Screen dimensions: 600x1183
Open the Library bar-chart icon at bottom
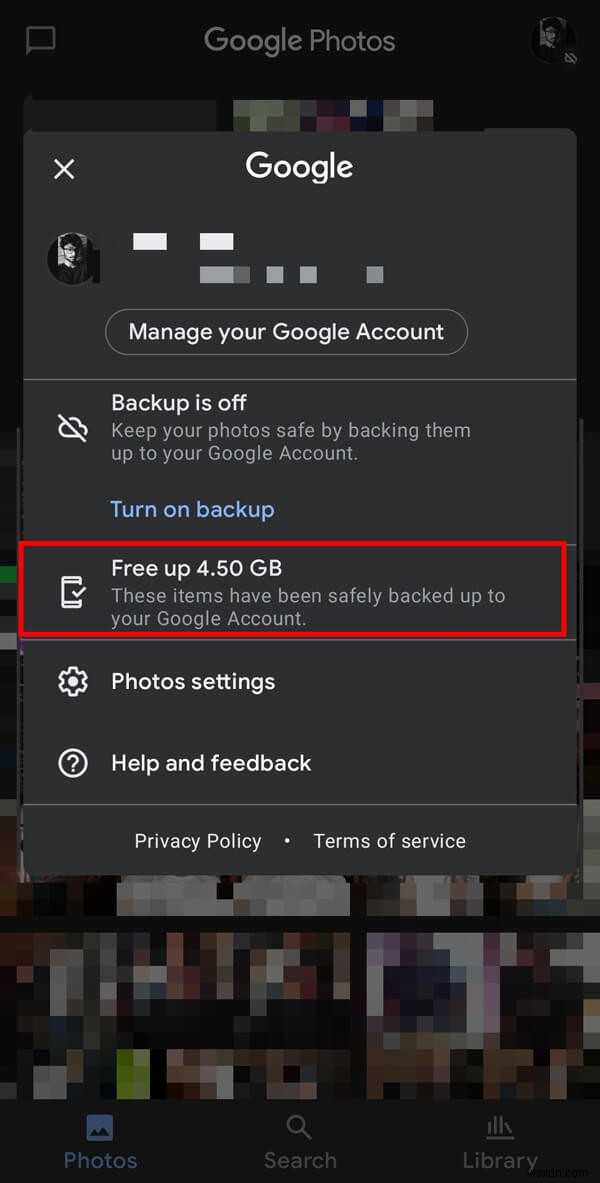499,1127
